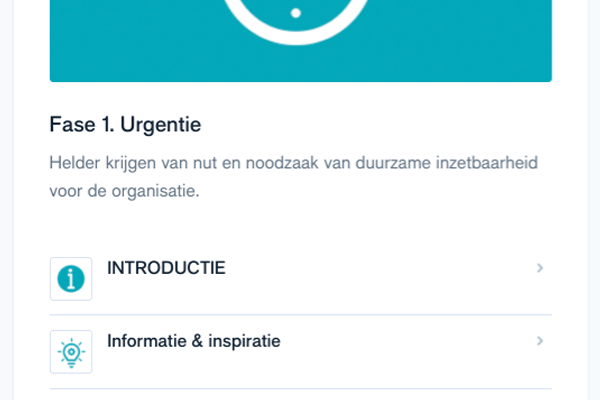Open the INTRODUCTIE section label

(x=166, y=268)
